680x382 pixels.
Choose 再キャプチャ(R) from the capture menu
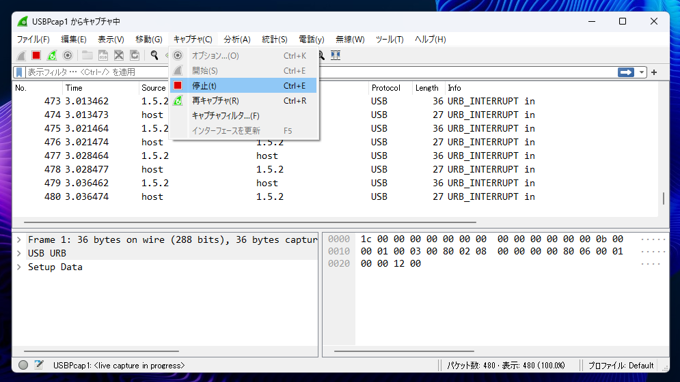pyautogui.click(x=243, y=101)
